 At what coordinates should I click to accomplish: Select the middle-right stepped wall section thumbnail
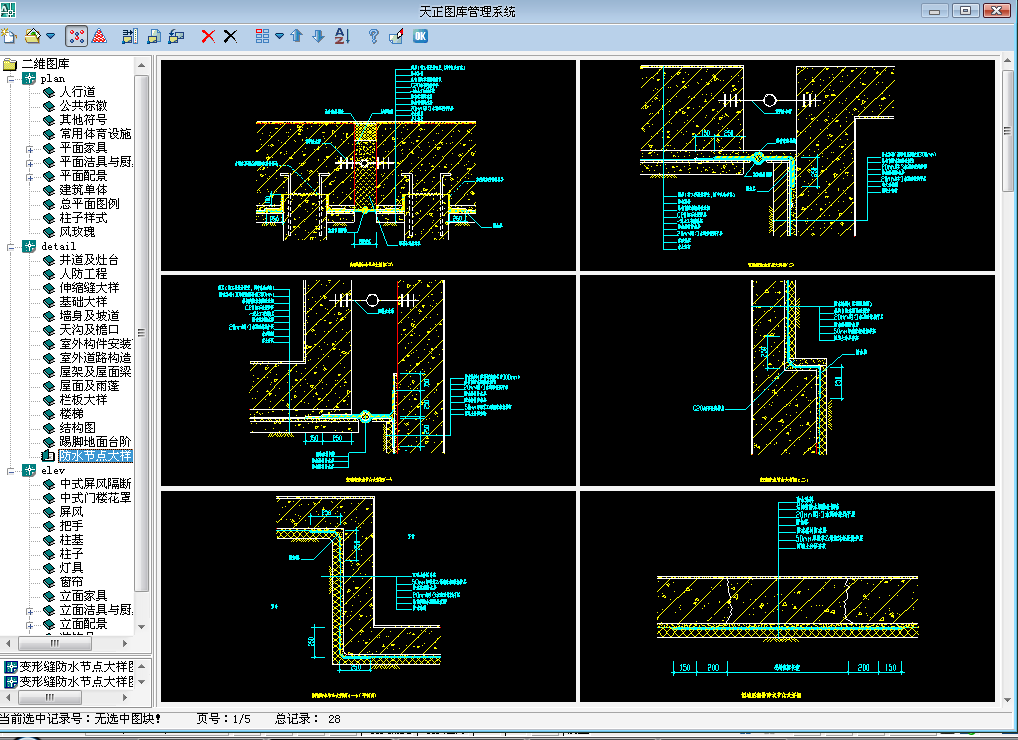click(787, 380)
